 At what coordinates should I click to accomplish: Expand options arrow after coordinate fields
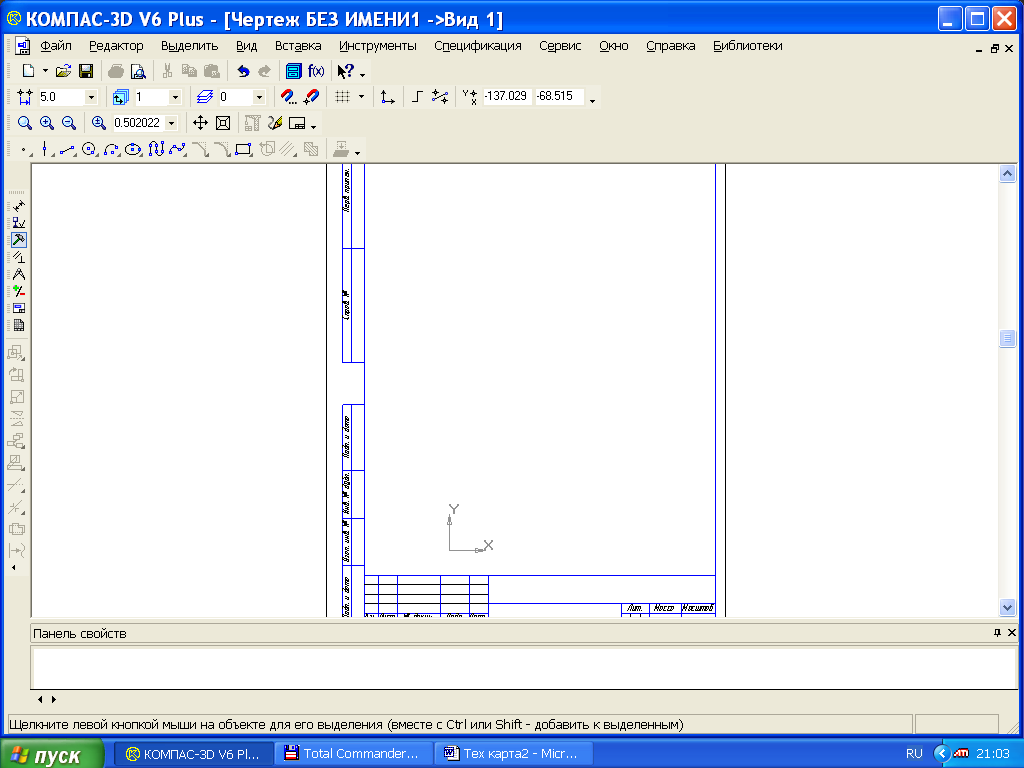[592, 101]
